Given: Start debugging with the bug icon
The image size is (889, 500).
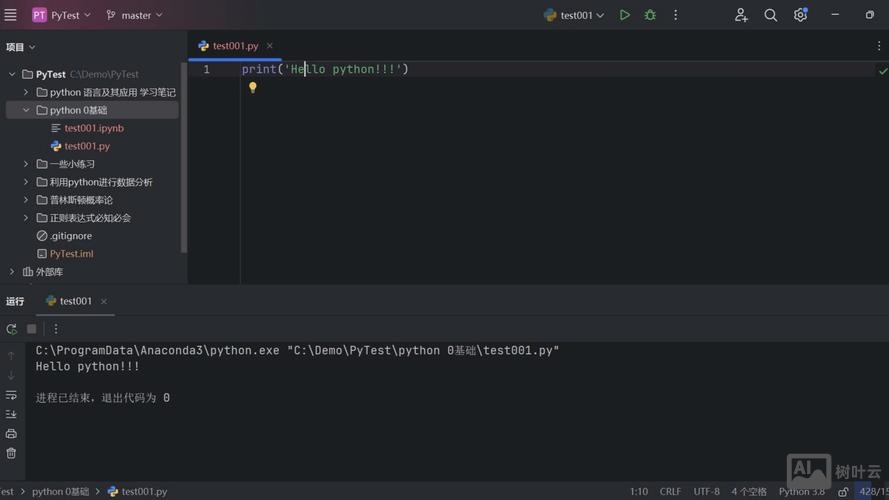Looking at the screenshot, I should tap(650, 15).
